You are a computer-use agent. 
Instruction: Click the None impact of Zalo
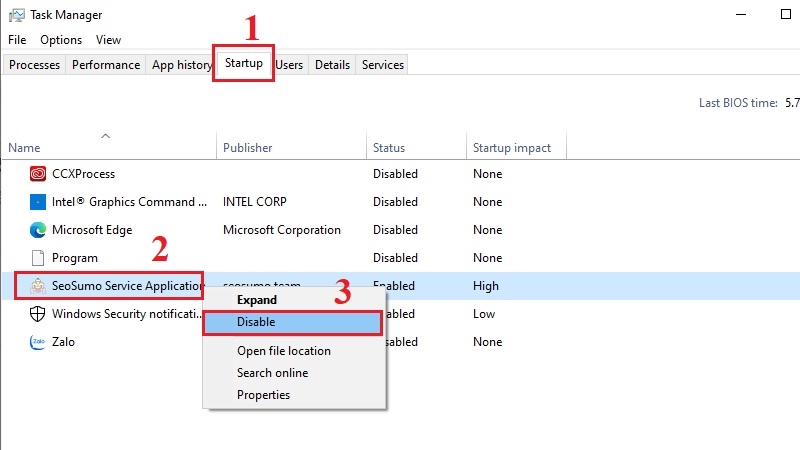487,342
